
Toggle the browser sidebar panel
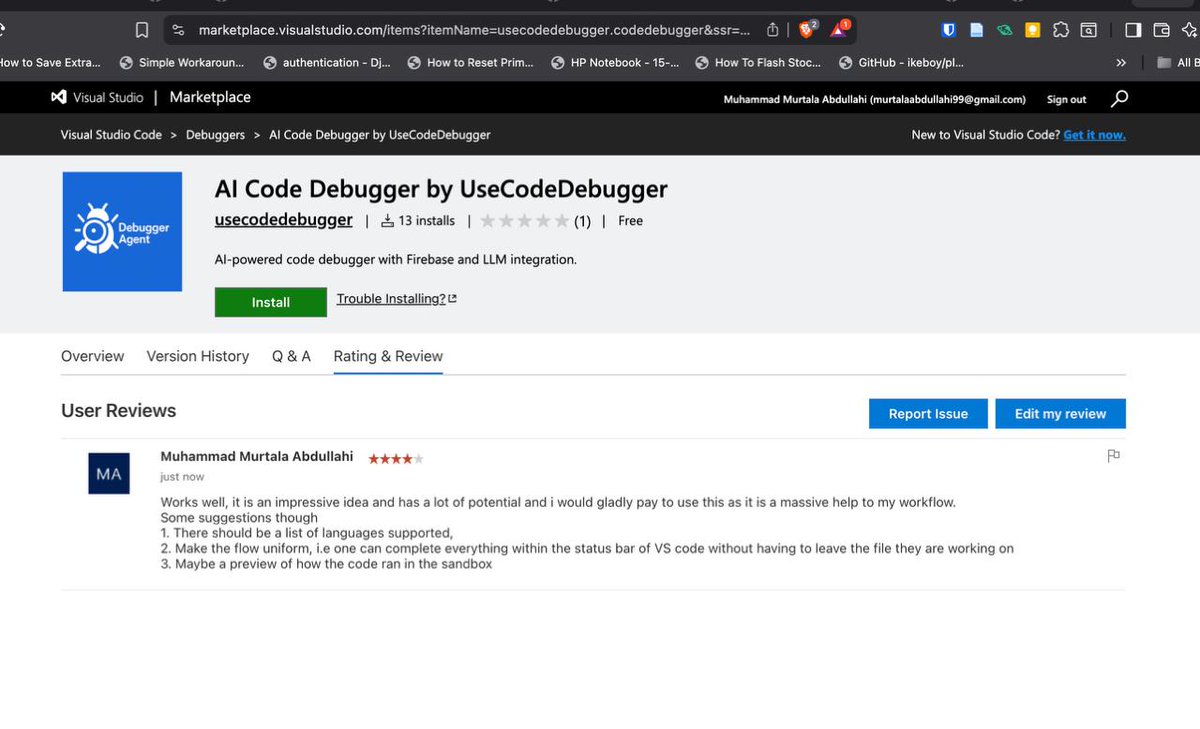tap(1133, 30)
